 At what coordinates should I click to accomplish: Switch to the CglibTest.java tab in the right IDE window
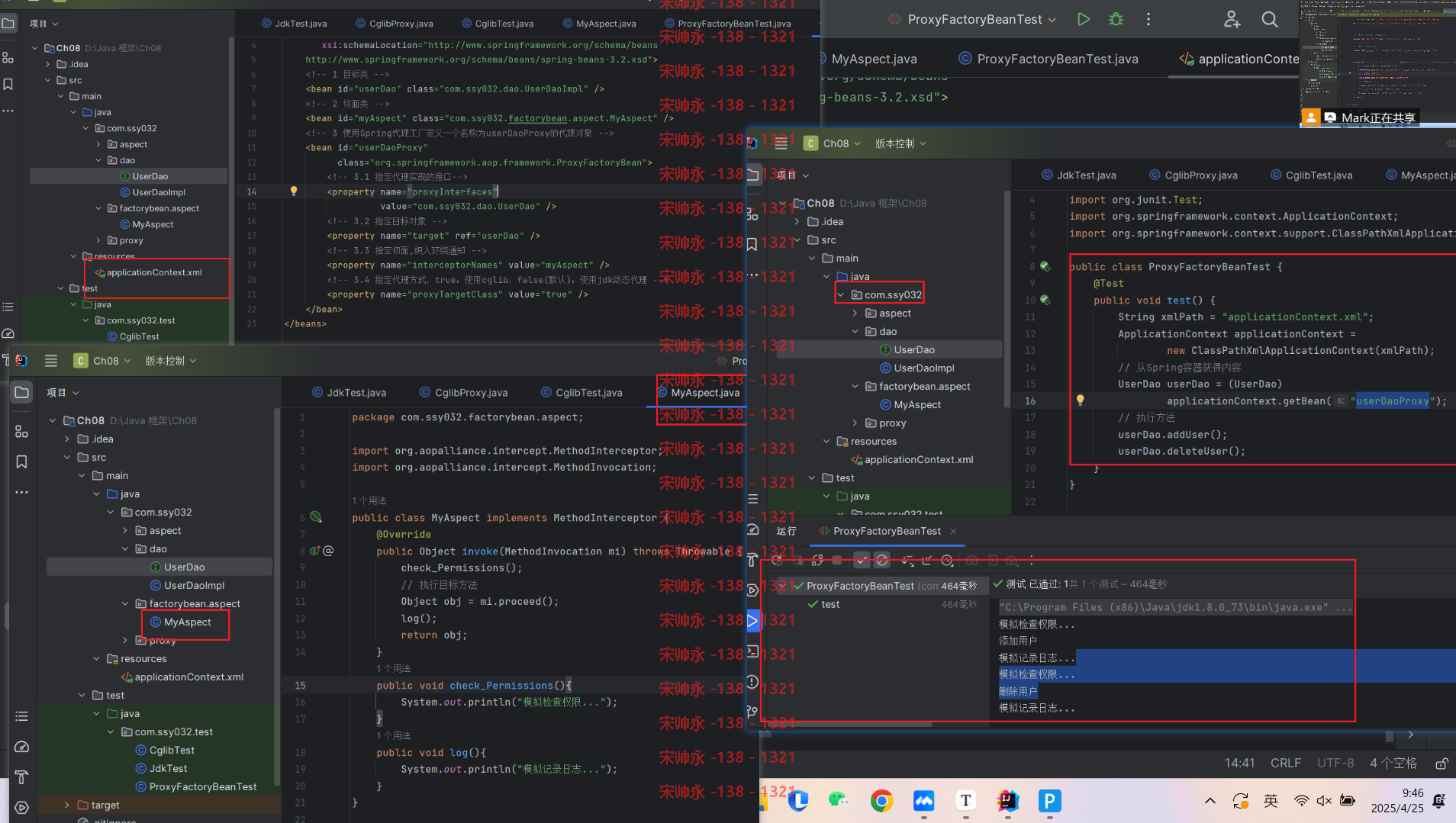[1311, 175]
